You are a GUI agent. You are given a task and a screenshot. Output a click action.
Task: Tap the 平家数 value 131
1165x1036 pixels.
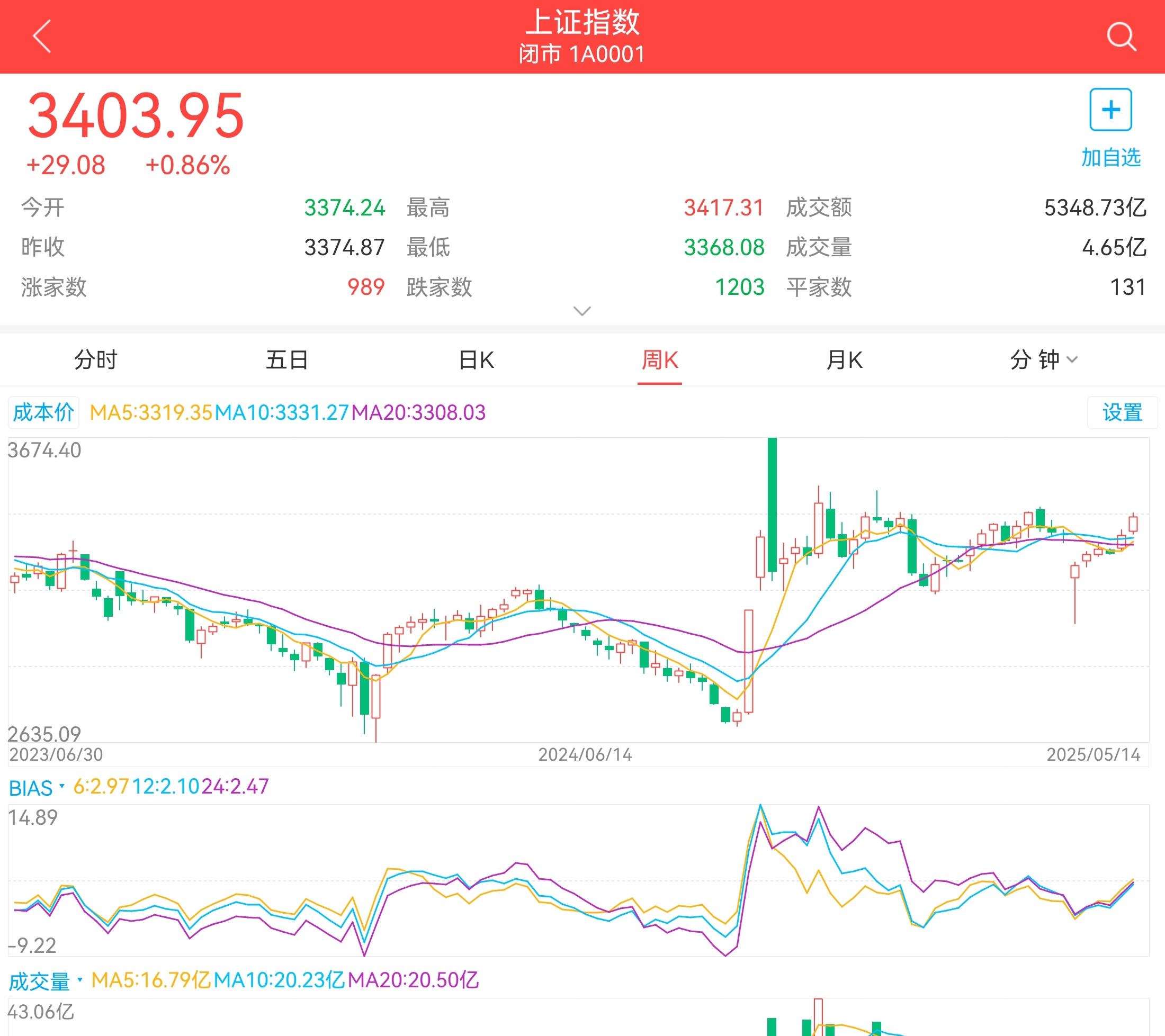(x=1128, y=287)
